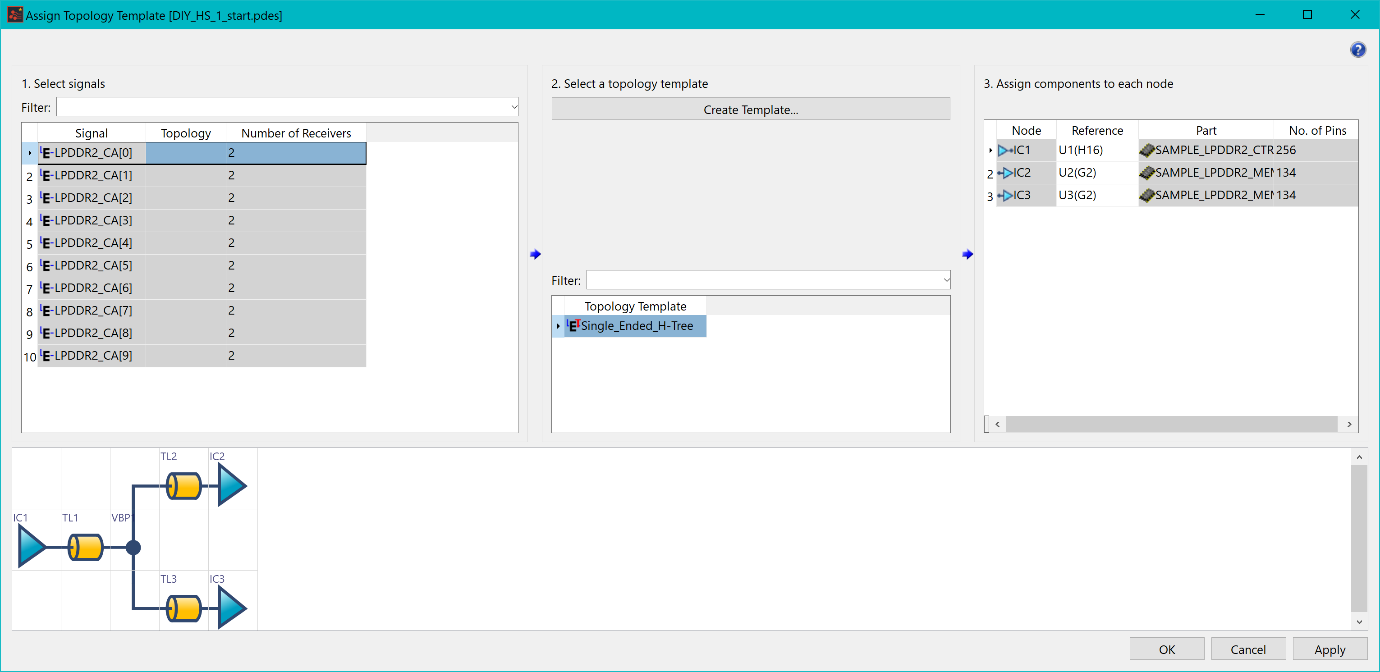The width and height of the screenshot is (1380, 672).
Task: Click the Create Template... button
Action: pyautogui.click(x=750, y=110)
